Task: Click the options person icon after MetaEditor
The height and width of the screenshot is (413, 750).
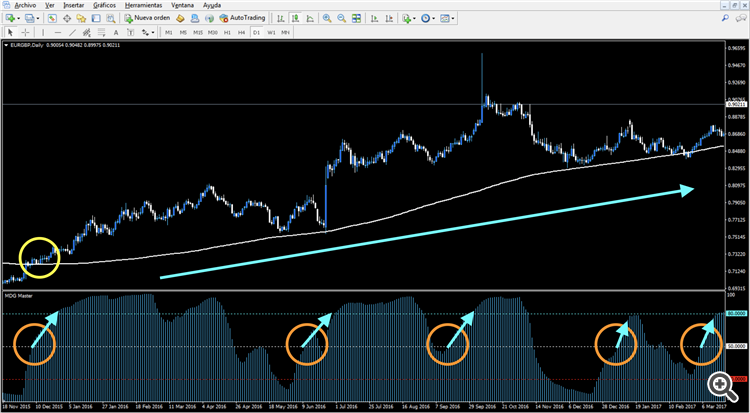Action: click(195, 18)
